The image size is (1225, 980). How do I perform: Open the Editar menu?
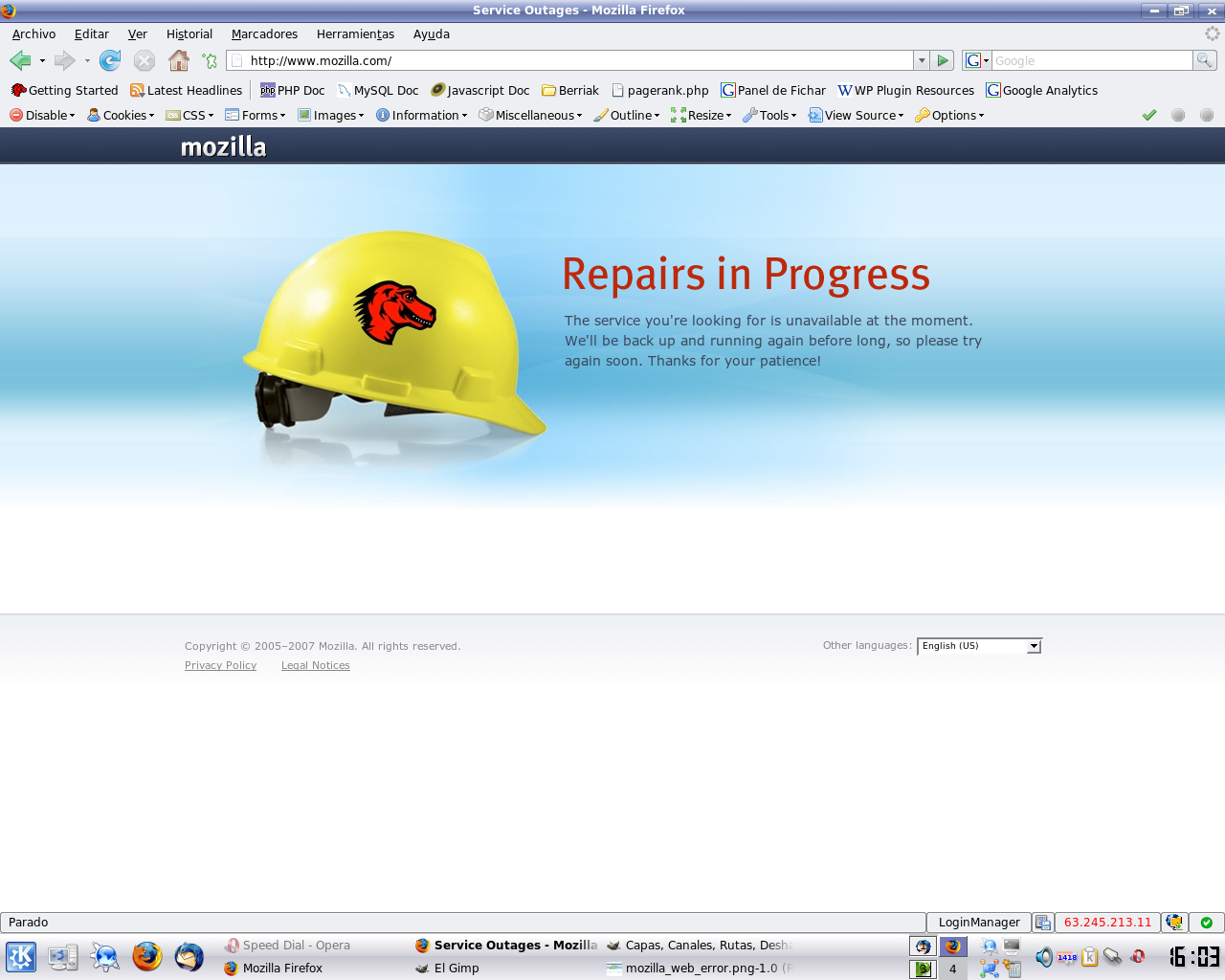pyautogui.click(x=92, y=33)
